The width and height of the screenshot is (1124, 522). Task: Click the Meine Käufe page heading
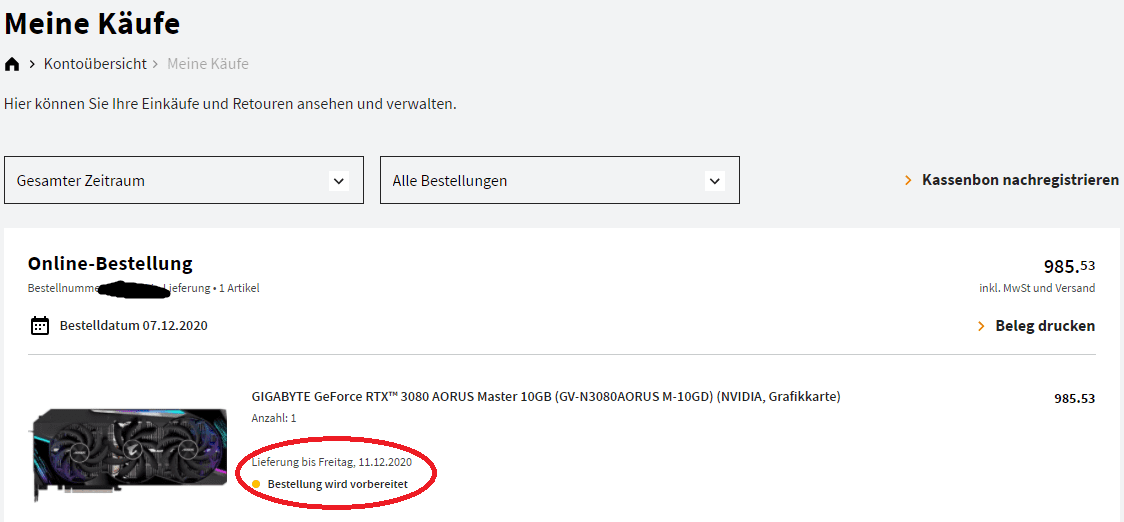(92, 24)
